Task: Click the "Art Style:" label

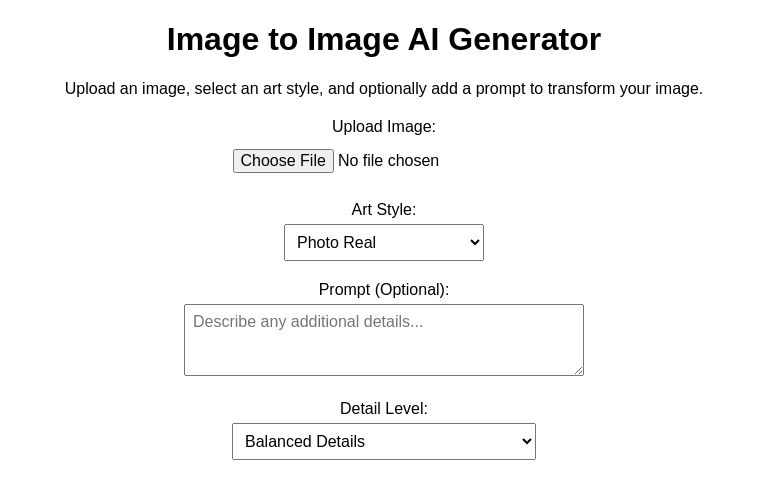Action: click(384, 210)
